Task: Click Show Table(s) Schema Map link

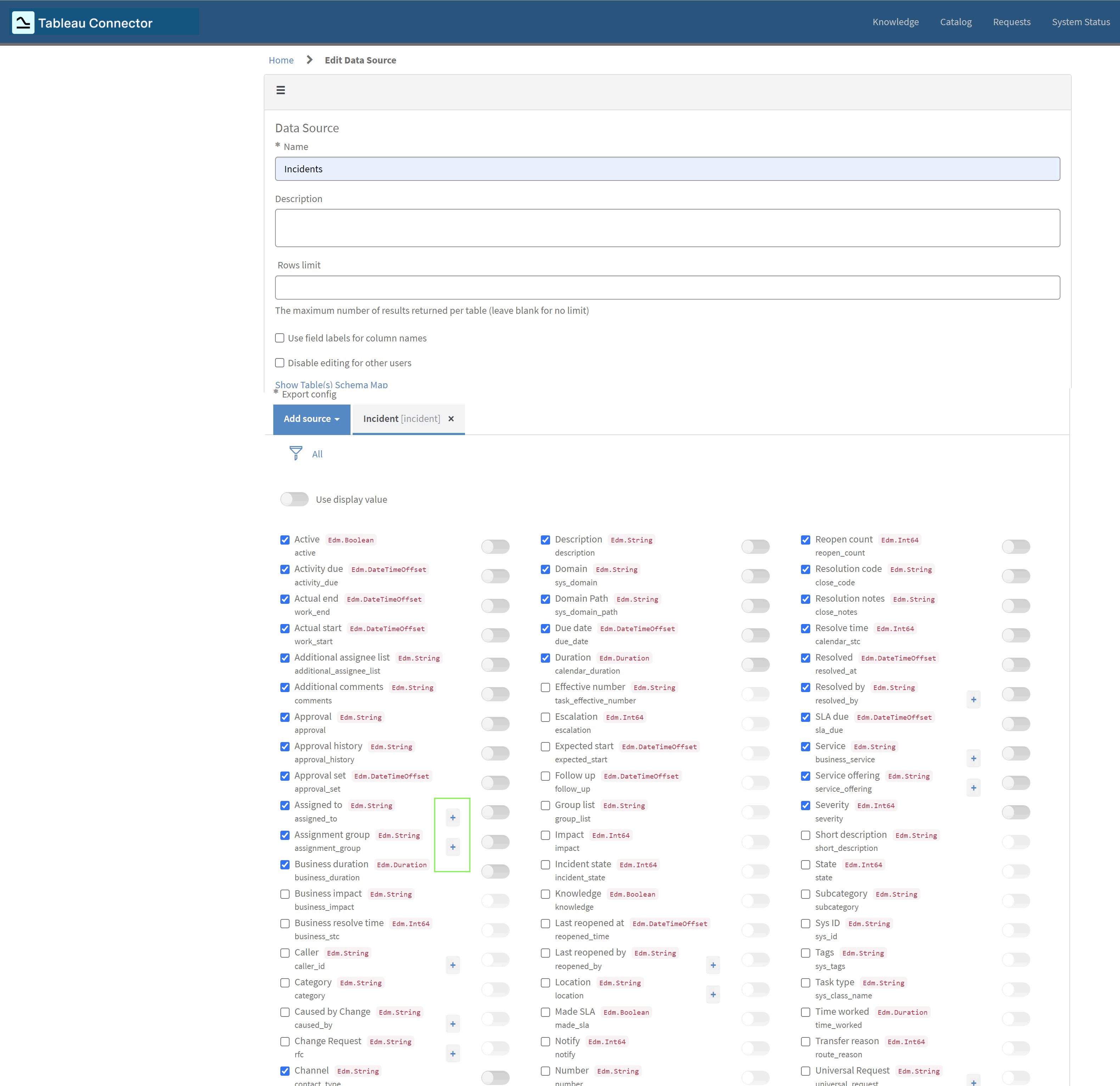Action: click(331, 385)
